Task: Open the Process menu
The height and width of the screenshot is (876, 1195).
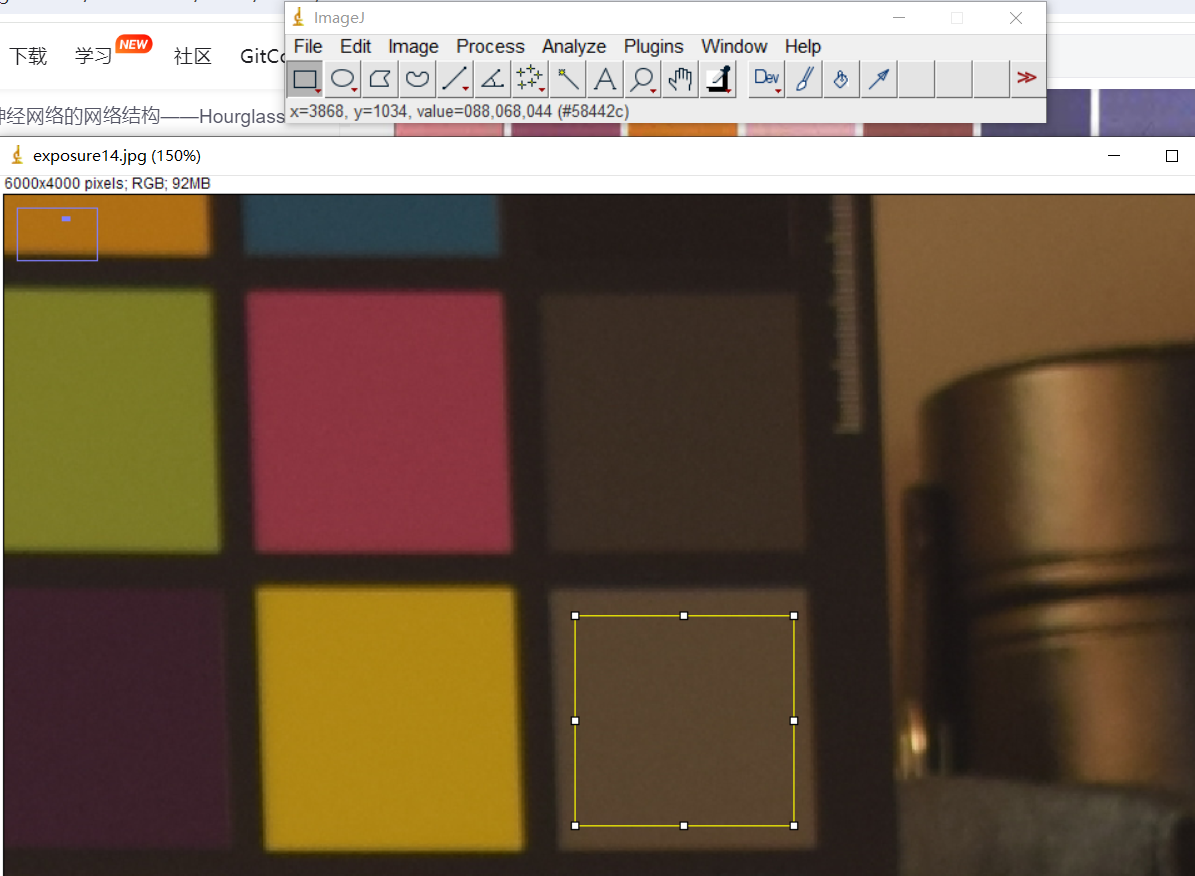Action: [490, 46]
